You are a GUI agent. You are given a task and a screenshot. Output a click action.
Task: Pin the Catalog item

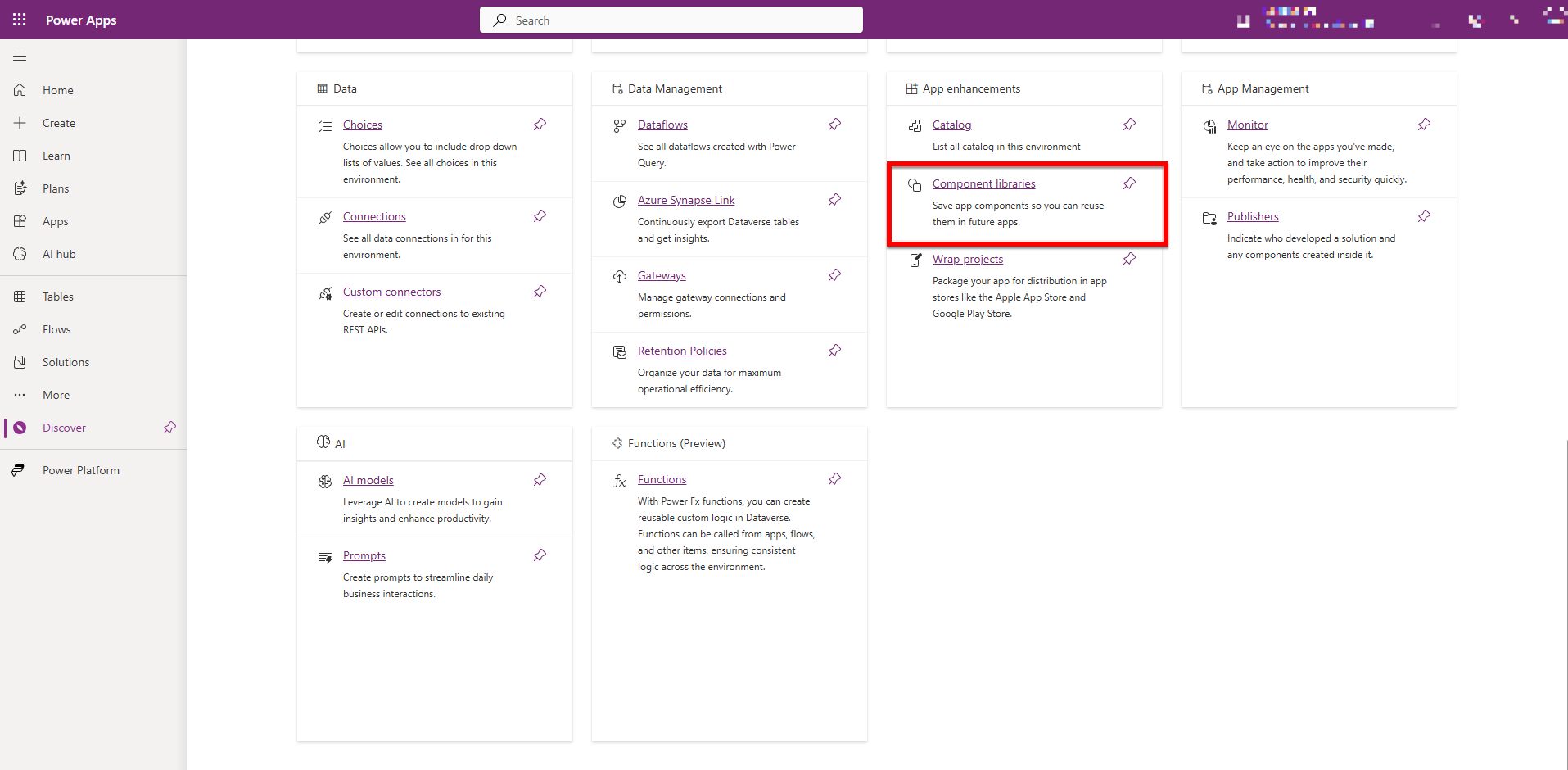[x=1129, y=125]
